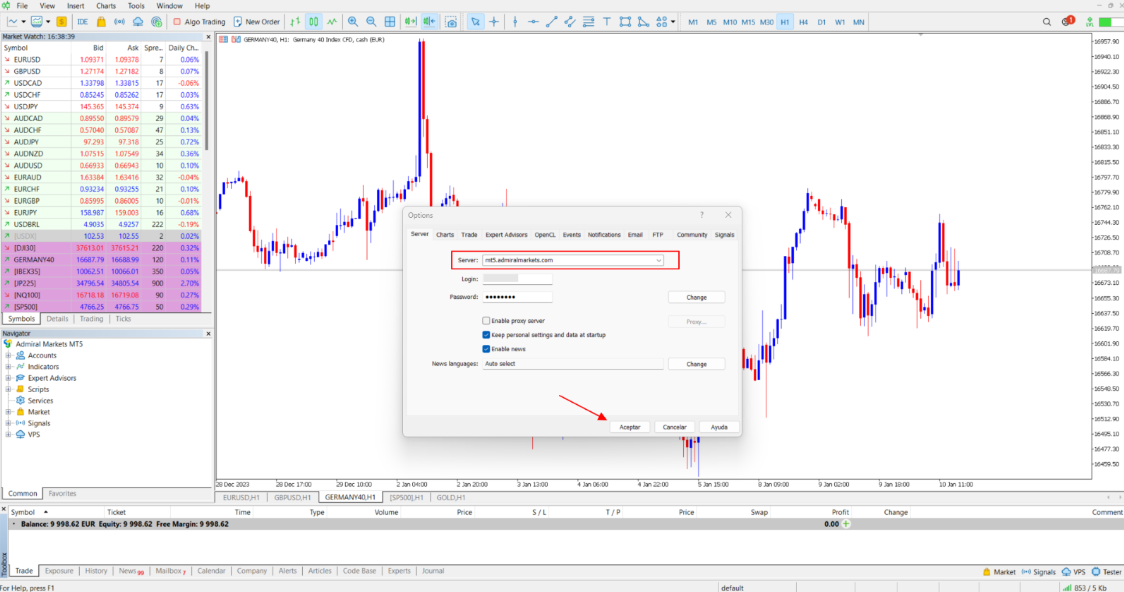This screenshot has height=592, width=1124.
Task: Switch chart to line chart mode
Action: 332,22
